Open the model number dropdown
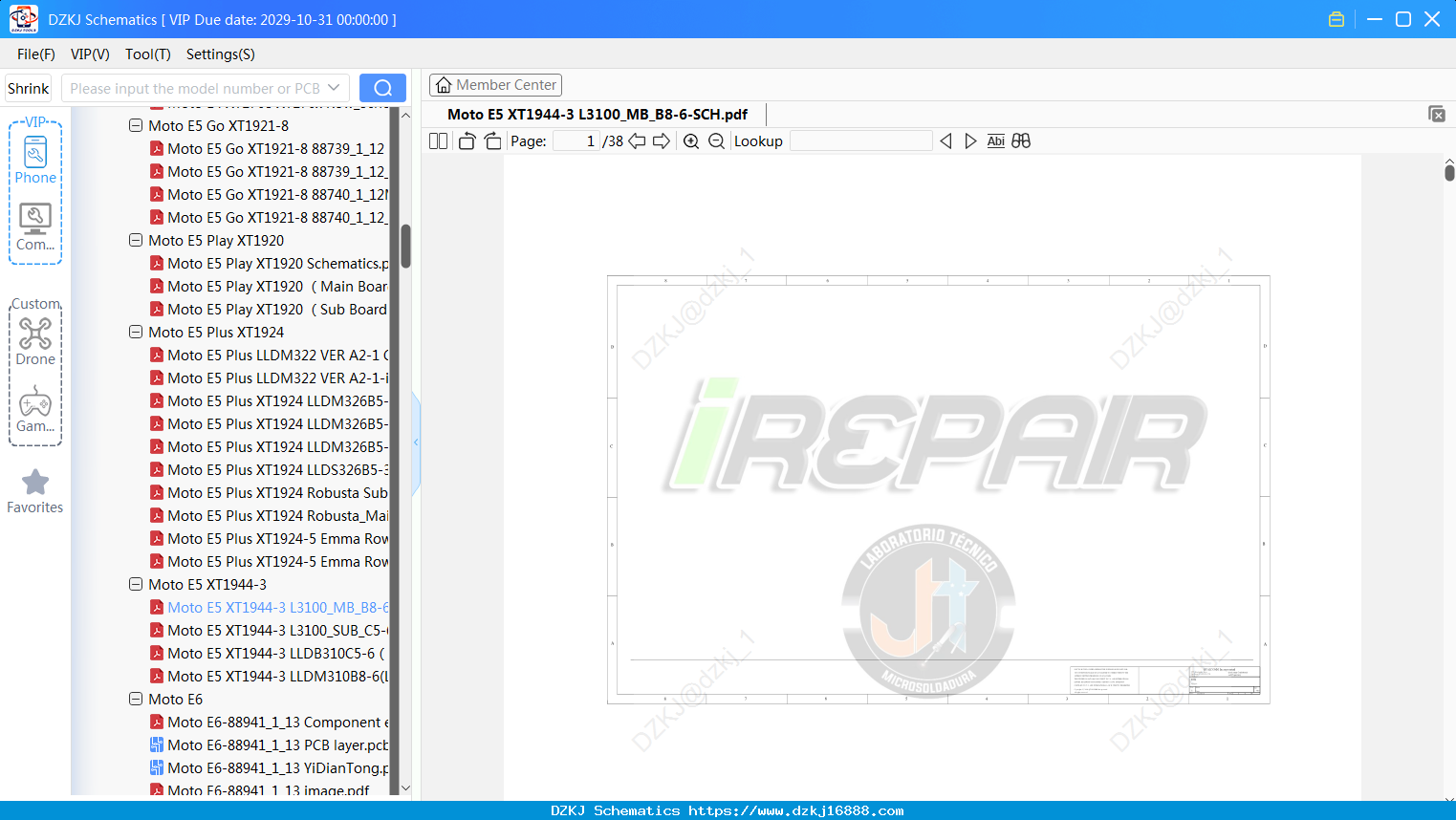The width and height of the screenshot is (1456, 820). 334,88
